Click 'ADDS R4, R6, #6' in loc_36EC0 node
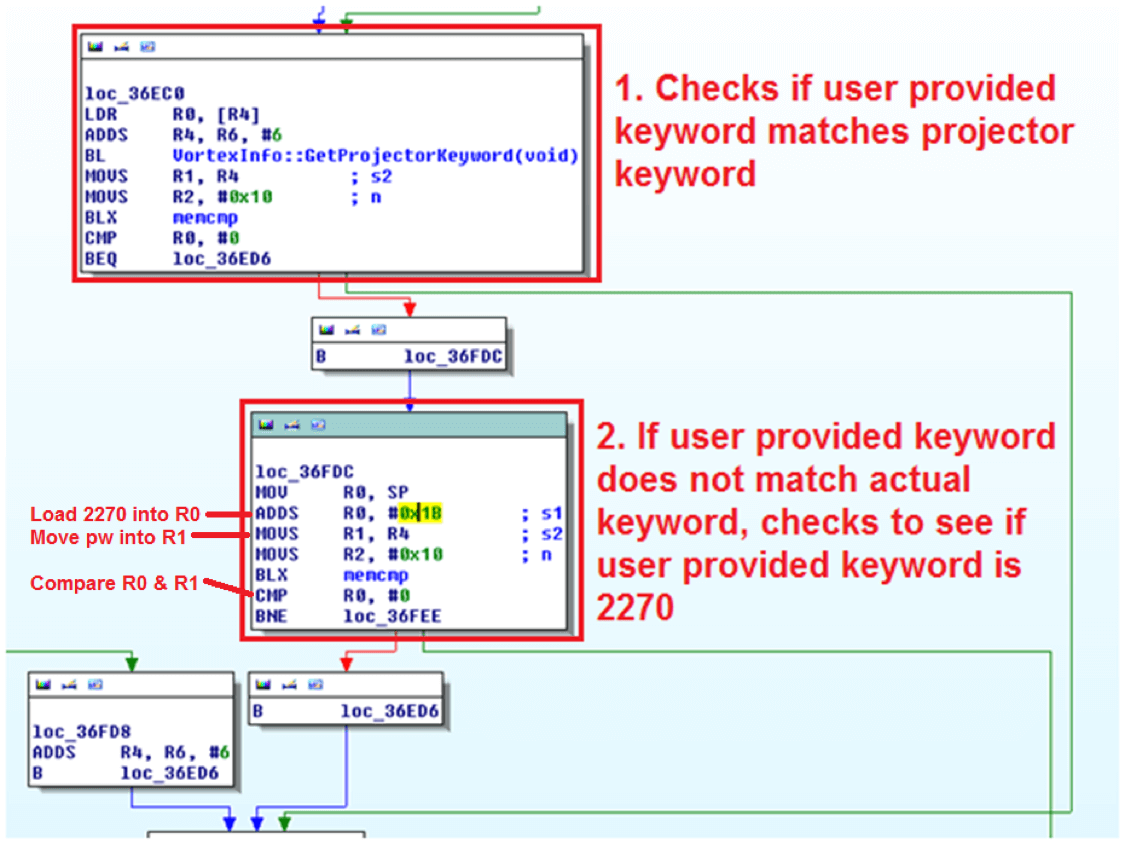This screenshot has width=1125, height=844. point(184,135)
